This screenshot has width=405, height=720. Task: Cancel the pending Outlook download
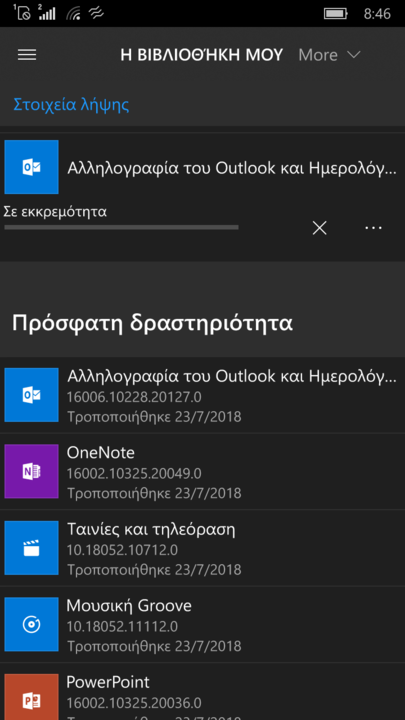[x=320, y=228]
